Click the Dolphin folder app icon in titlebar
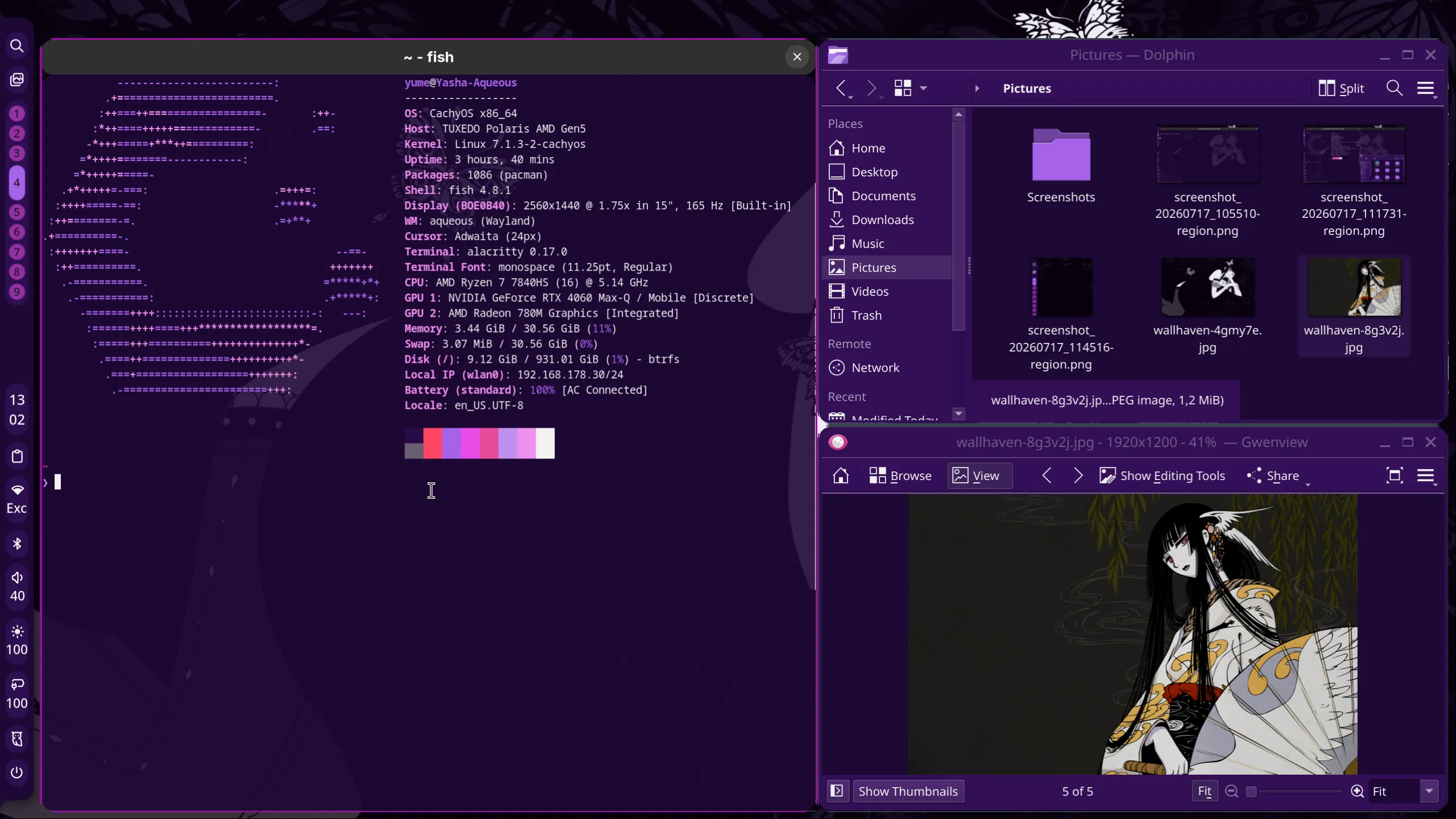This screenshot has width=1456, height=819. [x=838, y=55]
